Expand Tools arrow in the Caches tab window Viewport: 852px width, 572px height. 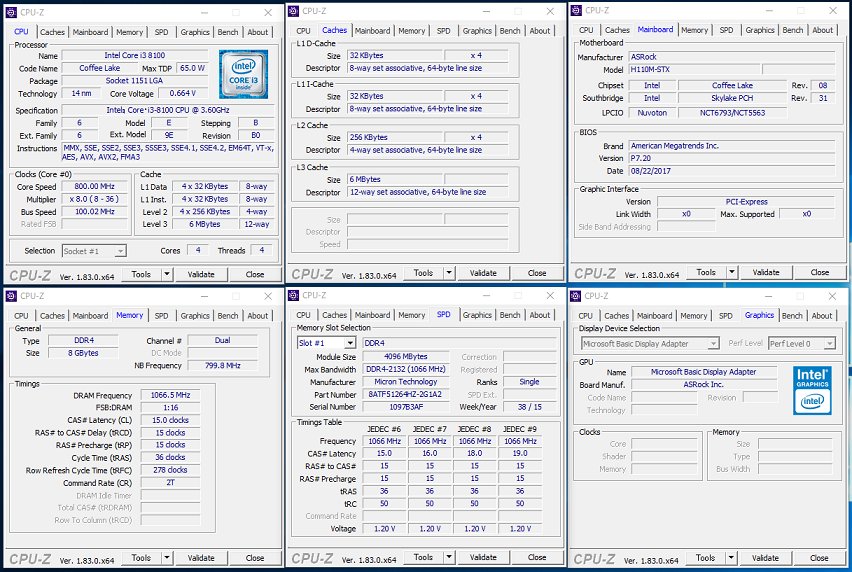[449, 273]
